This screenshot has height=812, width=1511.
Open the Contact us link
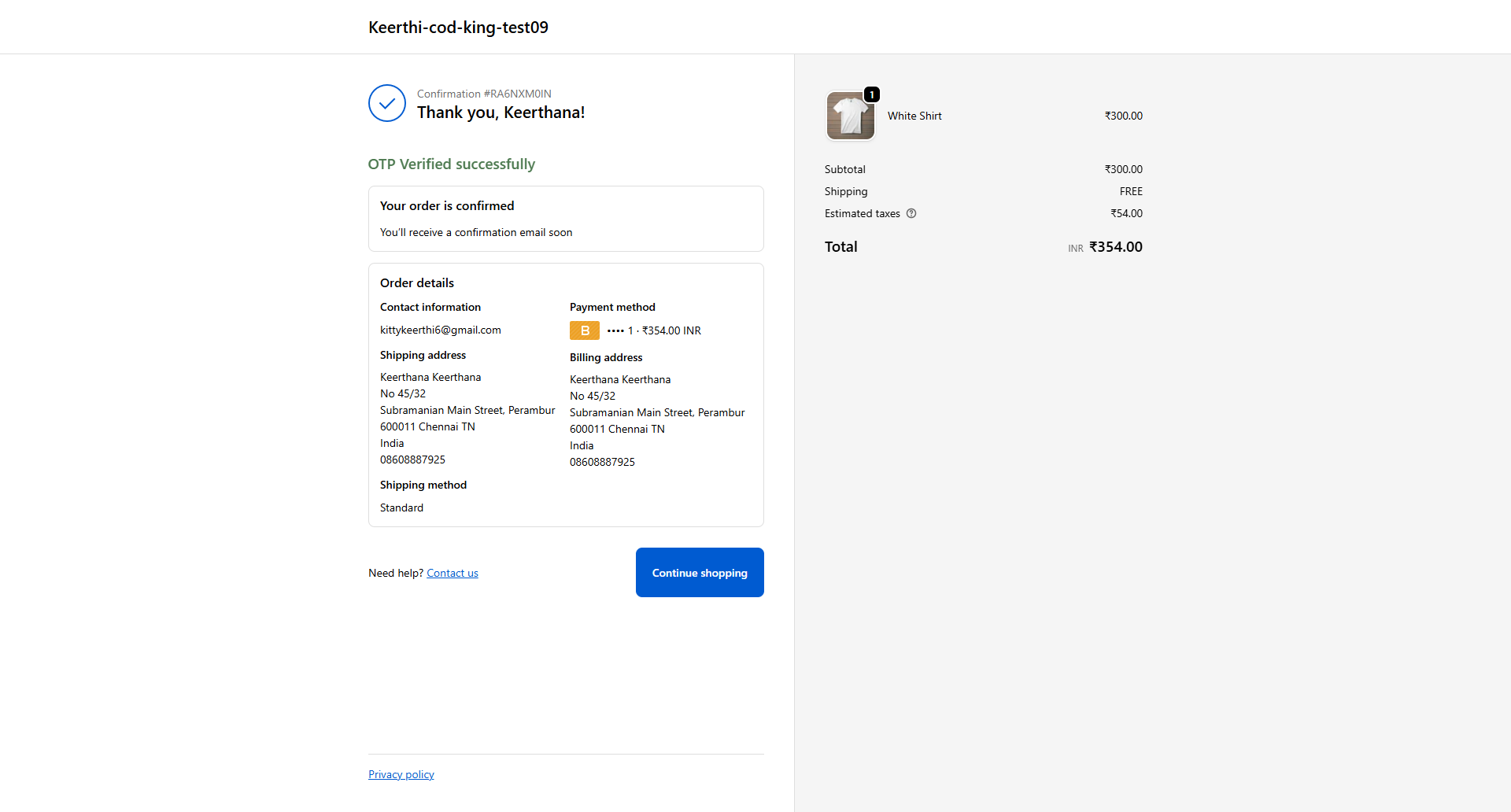pos(452,573)
